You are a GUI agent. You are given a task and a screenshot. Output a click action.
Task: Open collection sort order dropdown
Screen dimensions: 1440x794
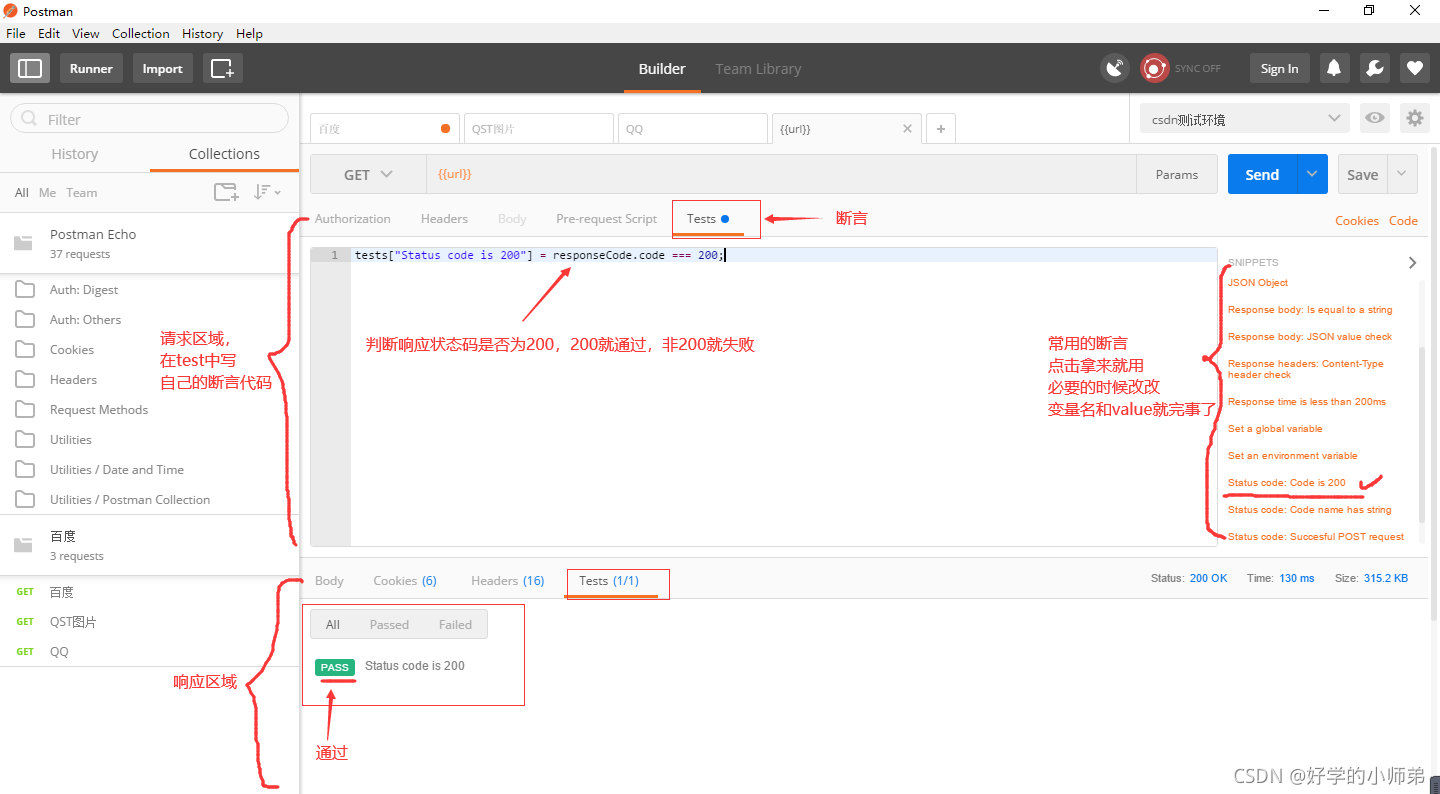267,192
